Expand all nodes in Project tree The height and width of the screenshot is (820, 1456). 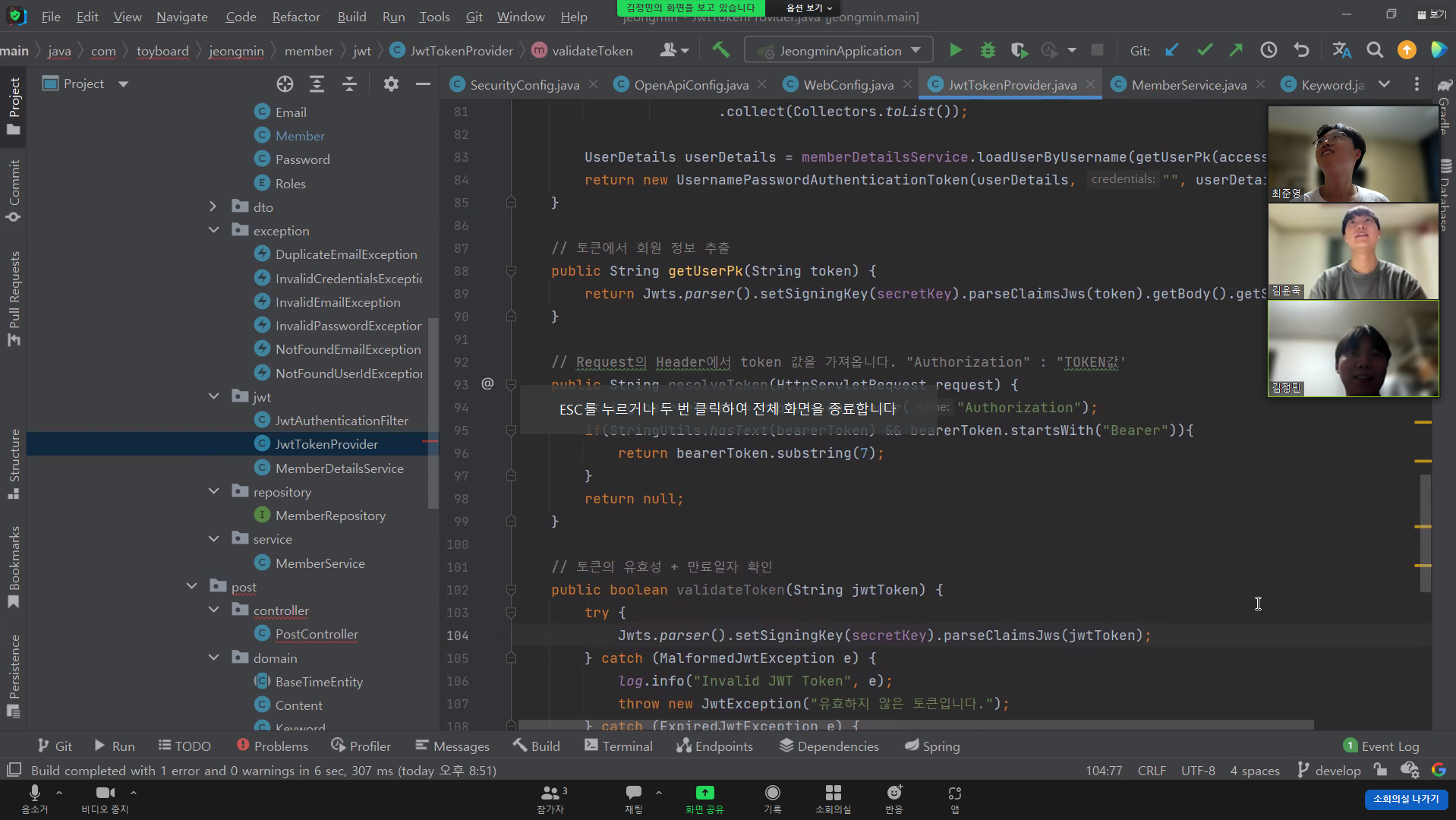(x=317, y=84)
